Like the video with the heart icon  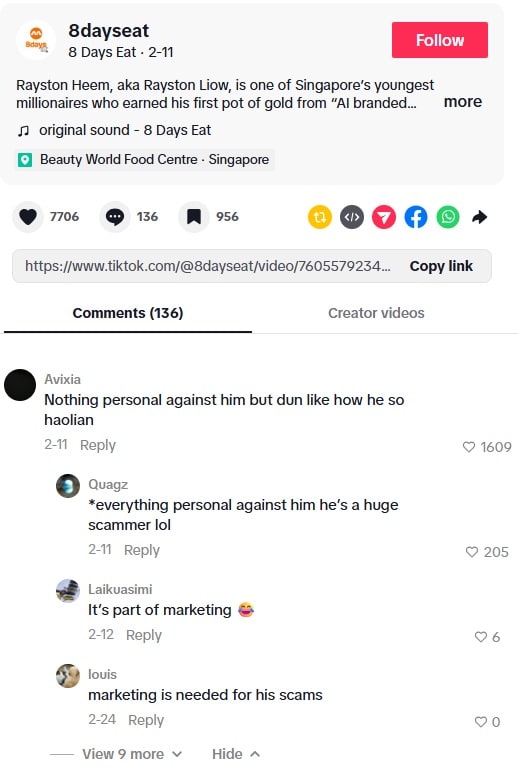[x=28, y=217]
